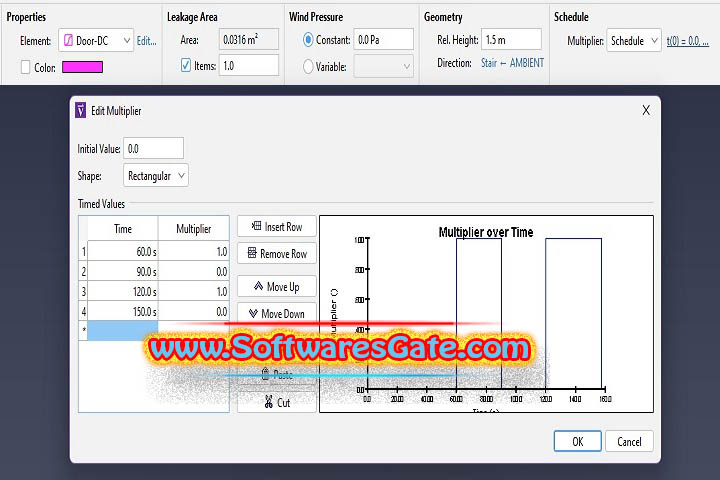
Task: Click the new row asterisk header
Action: pyautogui.click(x=83, y=330)
